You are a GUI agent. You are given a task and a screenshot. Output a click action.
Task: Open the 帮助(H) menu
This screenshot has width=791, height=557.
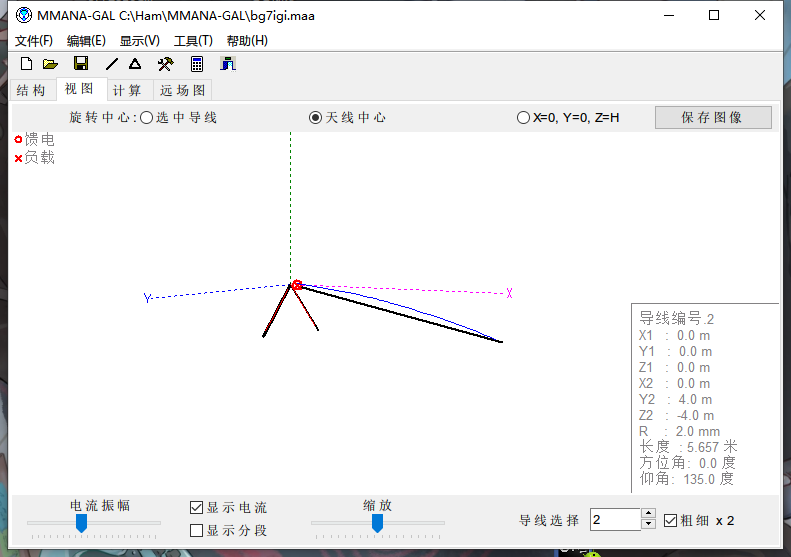coord(247,41)
